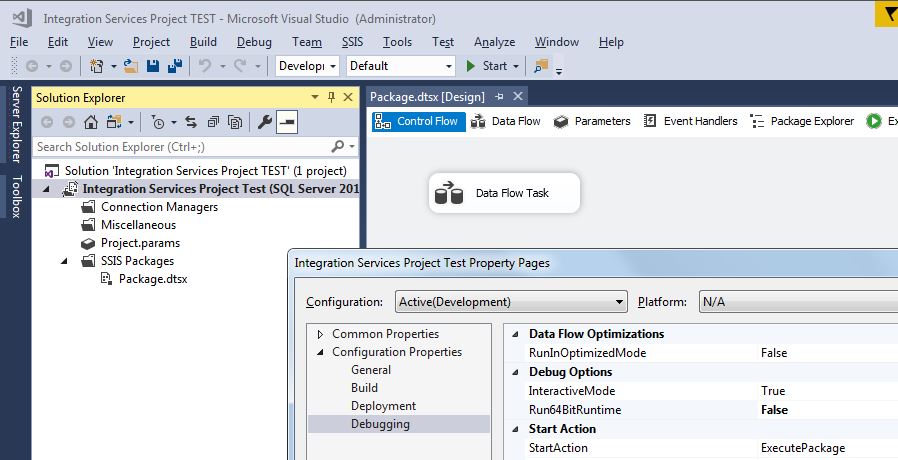The width and height of the screenshot is (898, 460).
Task: Switch to the Data Flow tab
Action: pos(506,121)
